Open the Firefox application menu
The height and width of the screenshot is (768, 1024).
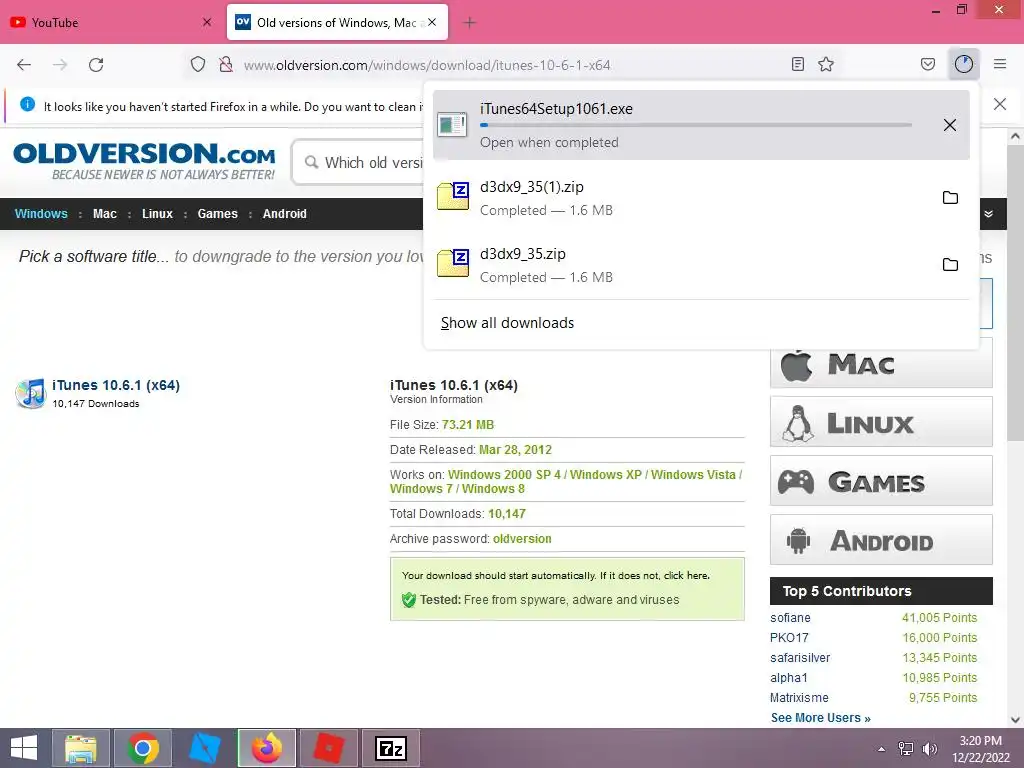(x=999, y=64)
